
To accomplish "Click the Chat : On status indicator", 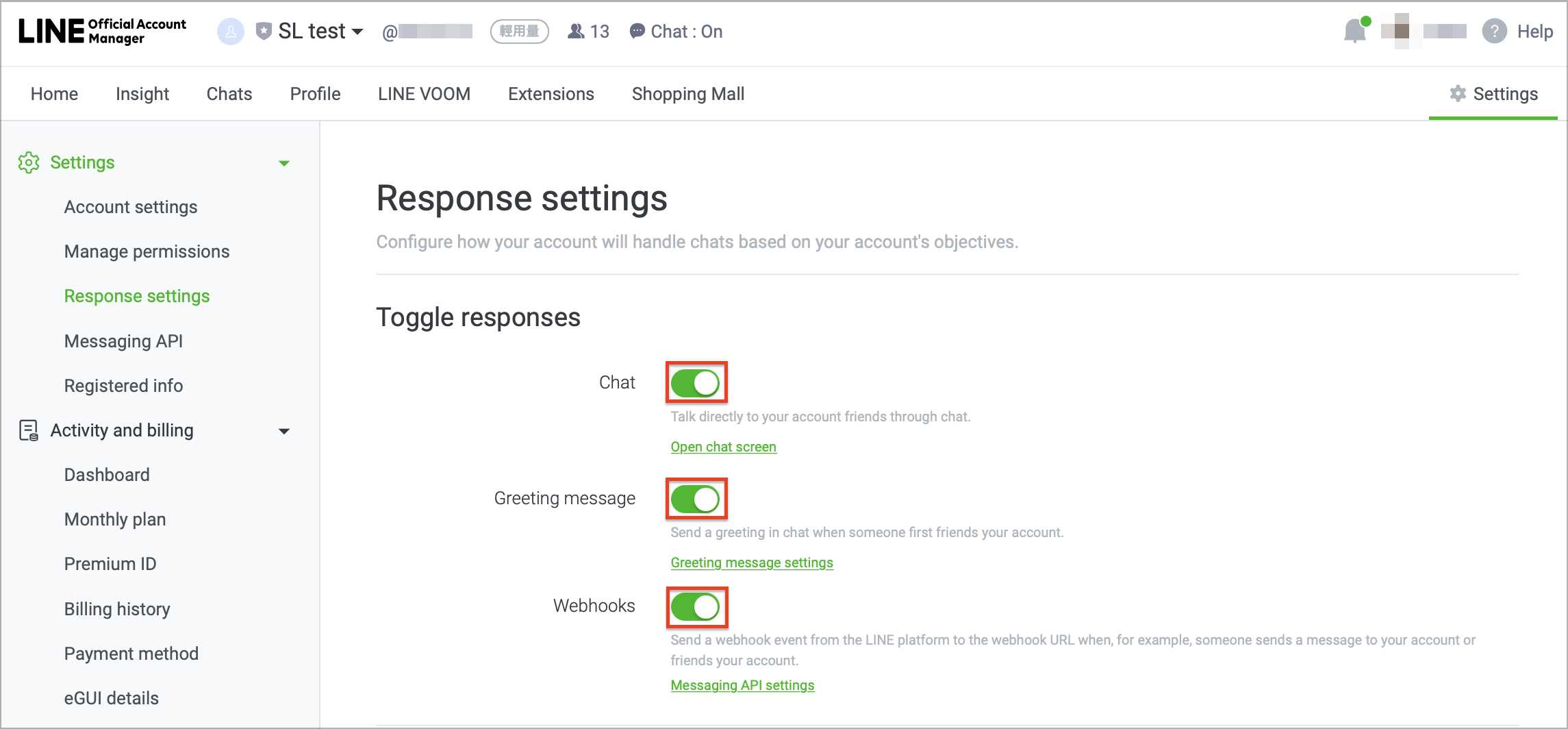I will click(x=676, y=32).
